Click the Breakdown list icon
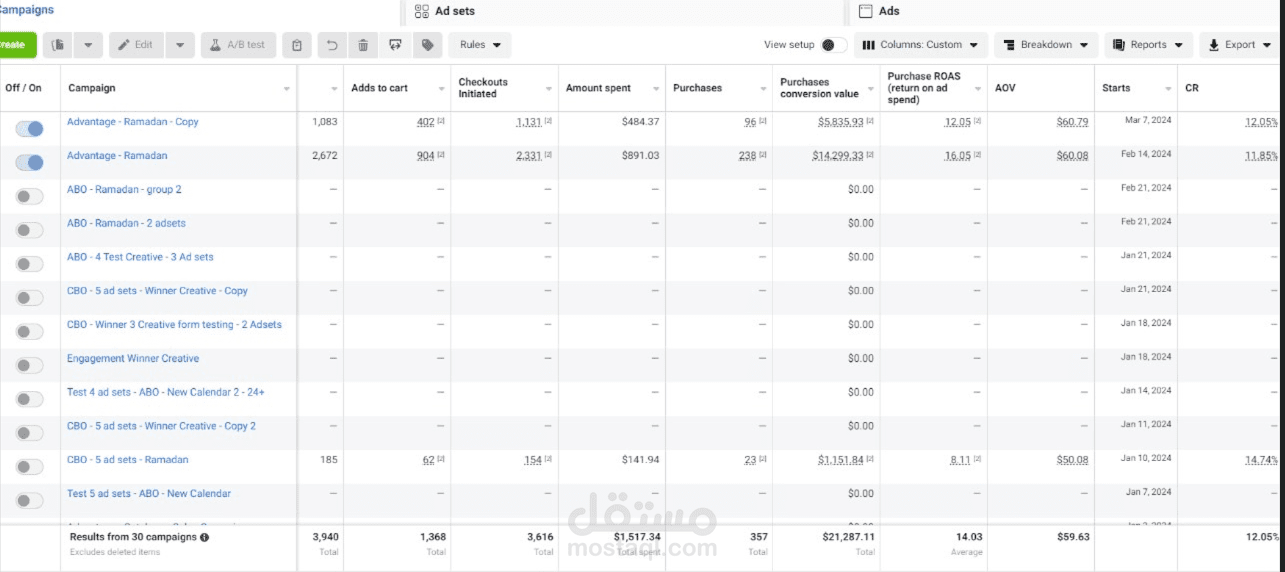 pos(1009,45)
